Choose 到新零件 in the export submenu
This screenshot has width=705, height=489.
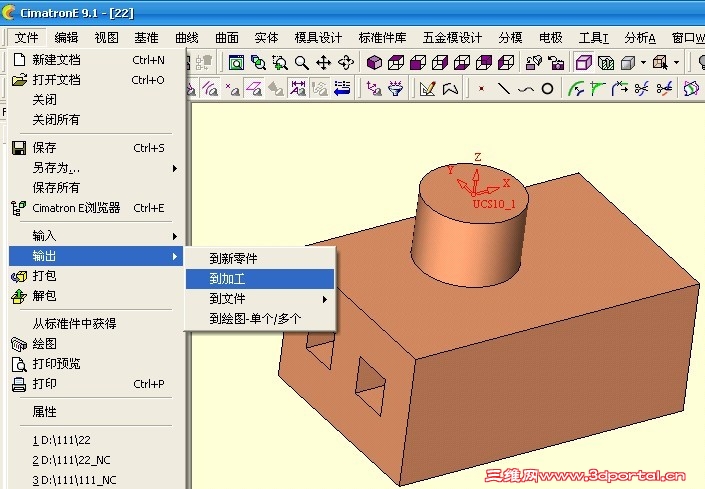click(x=260, y=258)
